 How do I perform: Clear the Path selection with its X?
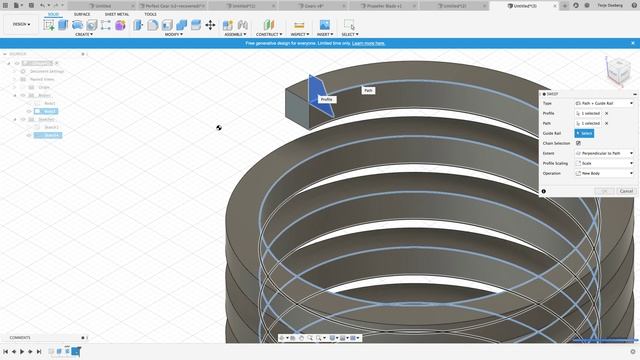click(x=607, y=123)
